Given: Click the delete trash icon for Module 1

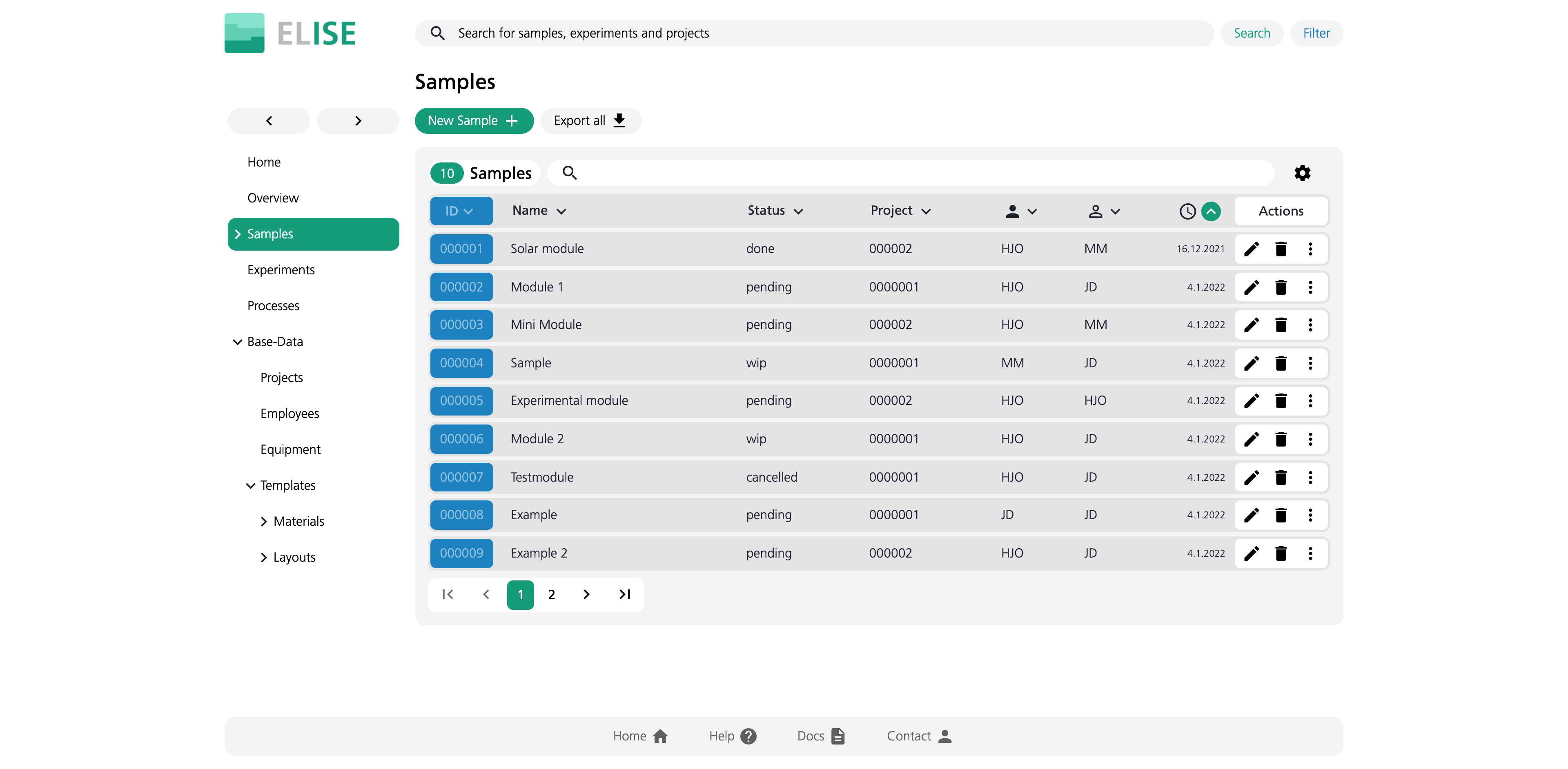Looking at the screenshot, I should pyautogui.click(x=1280, y=287).
